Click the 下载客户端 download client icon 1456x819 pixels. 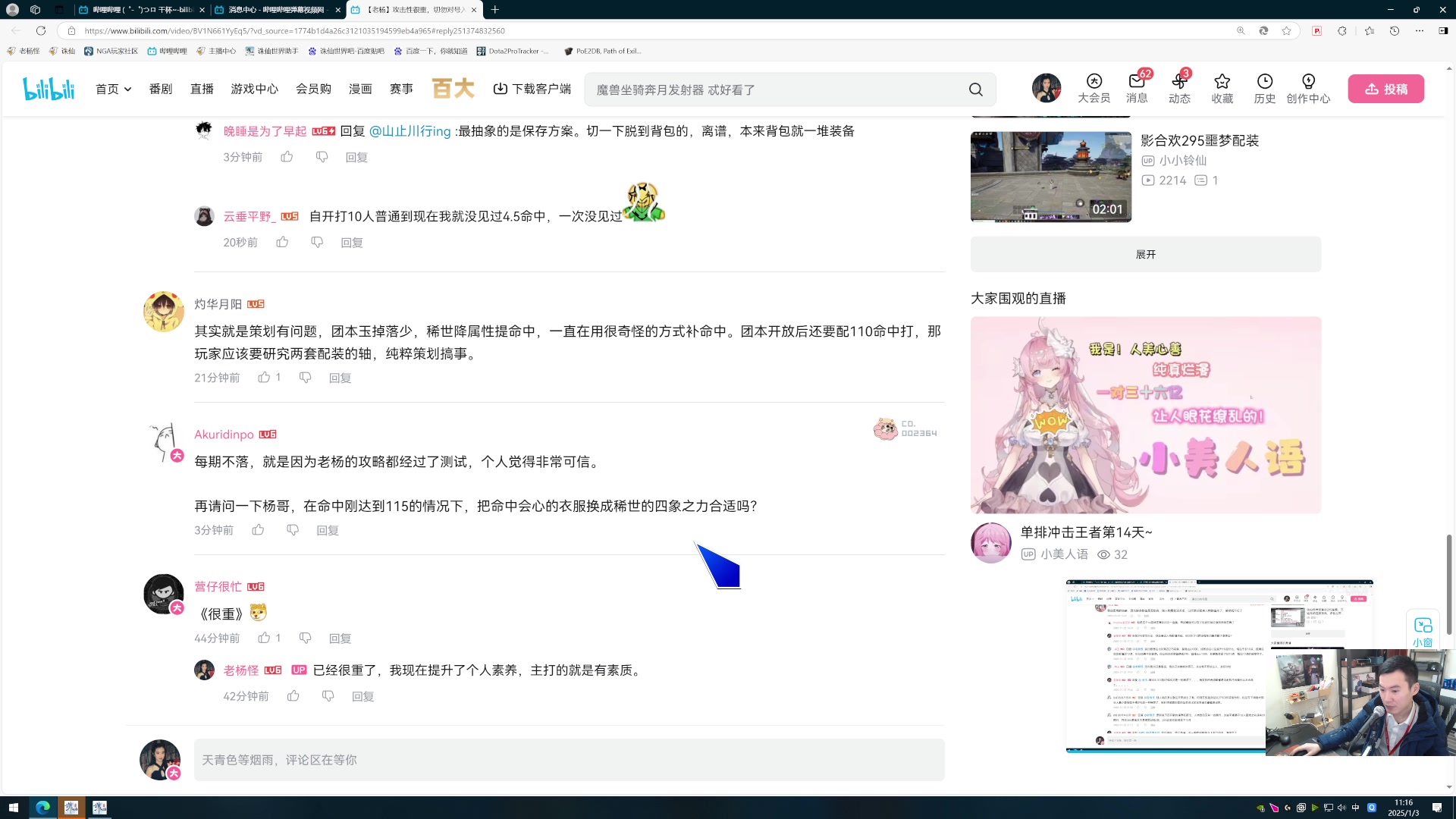[x=500, y=89]
